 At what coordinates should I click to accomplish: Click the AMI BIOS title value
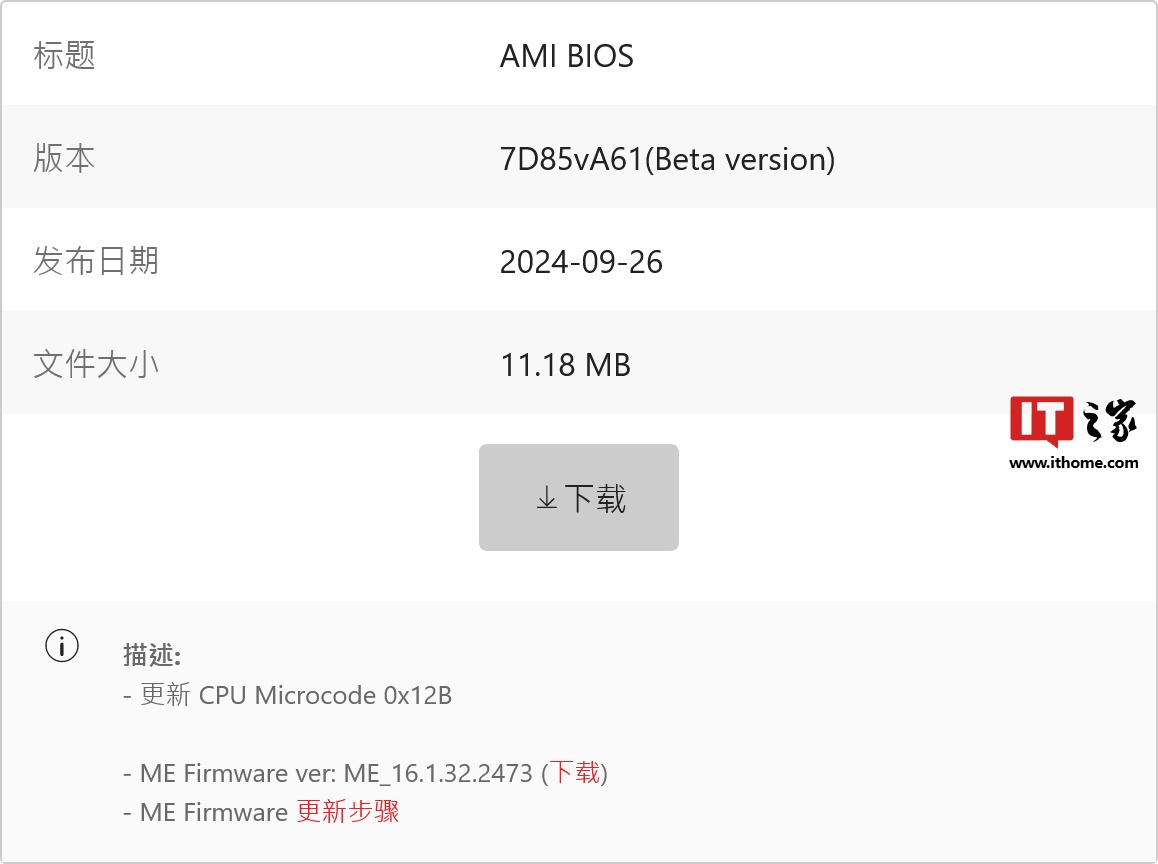(566, 56)
